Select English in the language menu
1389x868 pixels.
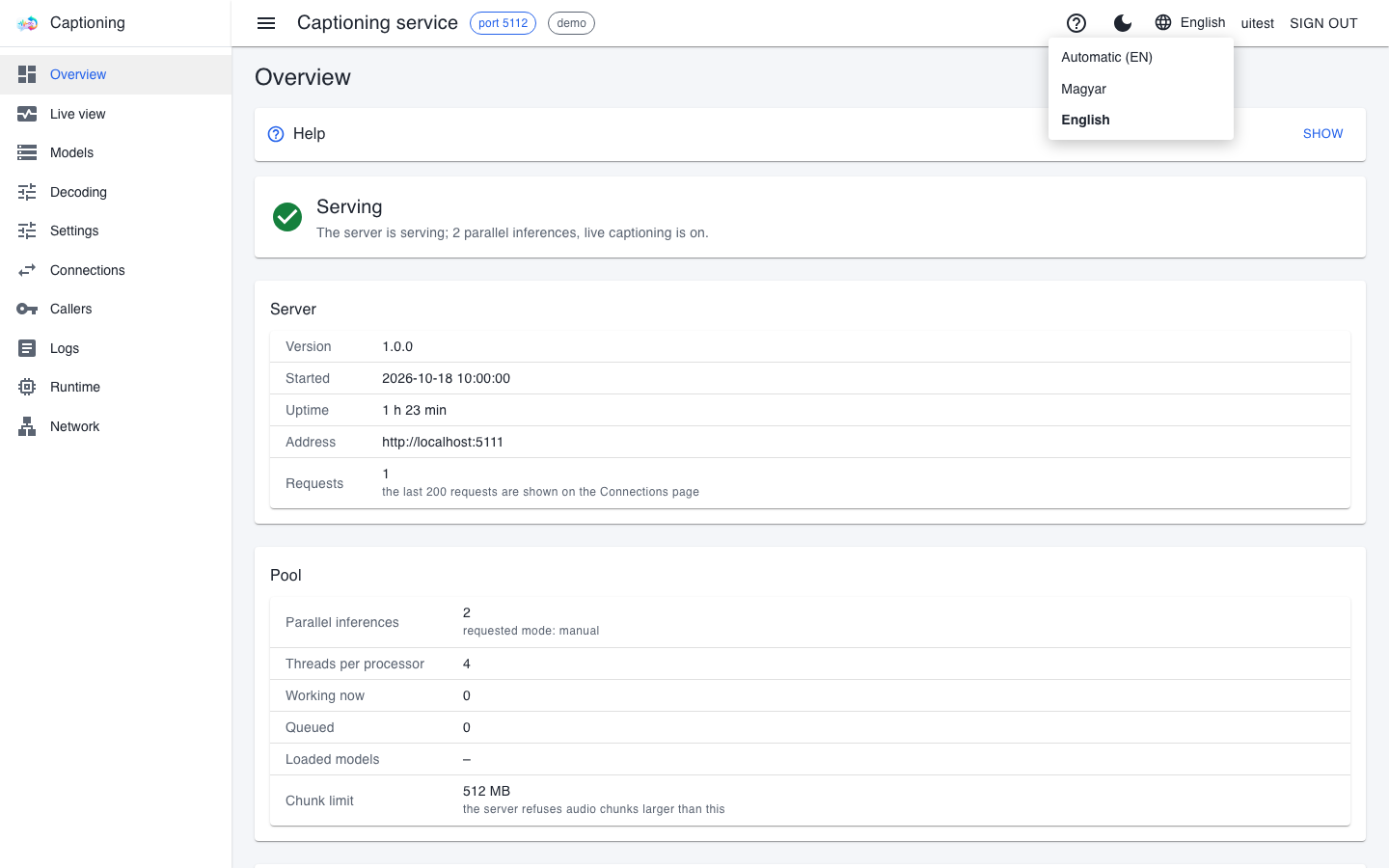[x=1140, y=120]
